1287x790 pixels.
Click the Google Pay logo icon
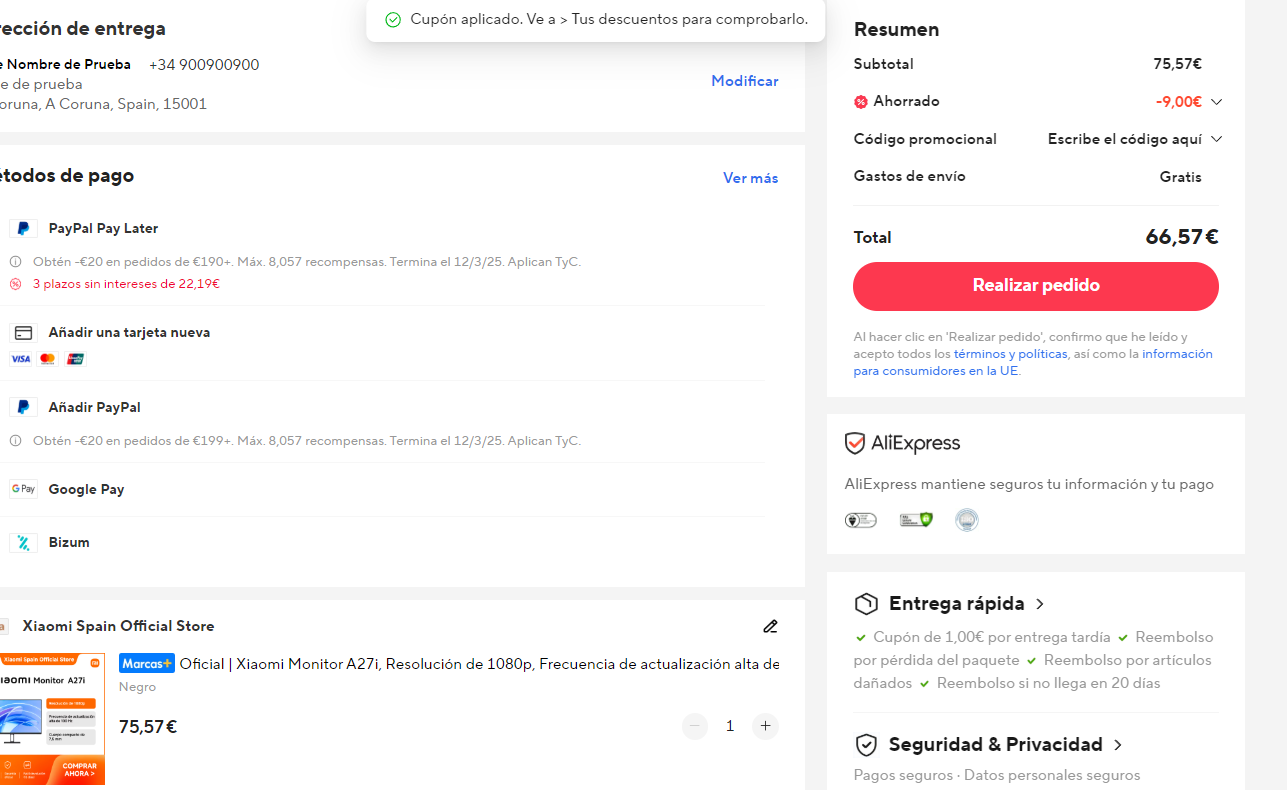(x=23, y=489)
